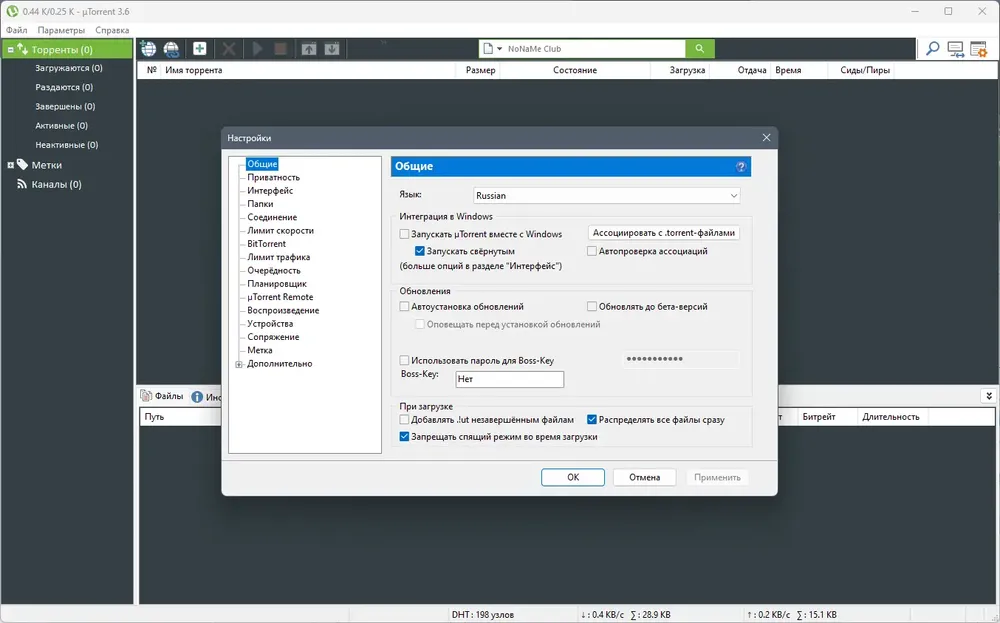Select Планировщик in settings tree
This screenshot has width=1000, height=623.
click(x=277, y=284)
